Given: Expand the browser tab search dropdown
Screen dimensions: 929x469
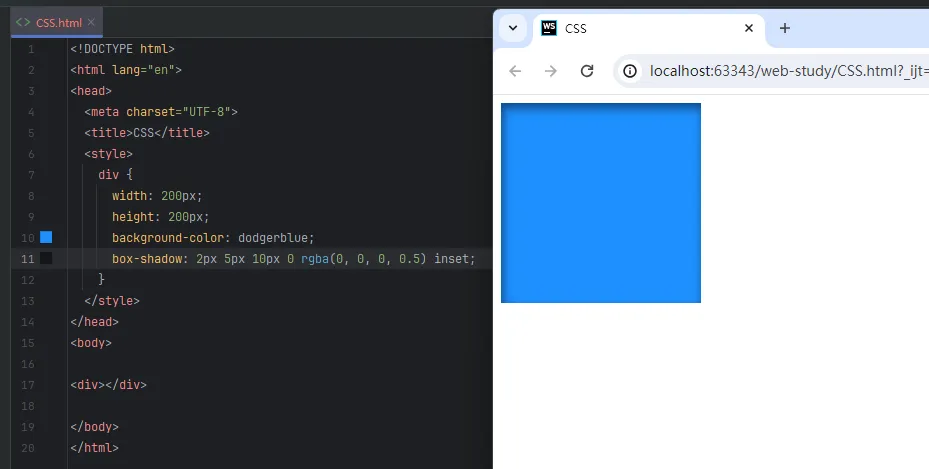Looking at the screenshot, I should point(513,28).
